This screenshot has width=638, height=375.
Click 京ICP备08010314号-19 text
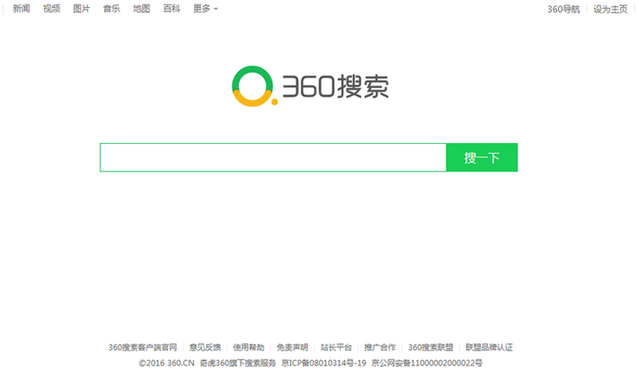click(324, 363)
